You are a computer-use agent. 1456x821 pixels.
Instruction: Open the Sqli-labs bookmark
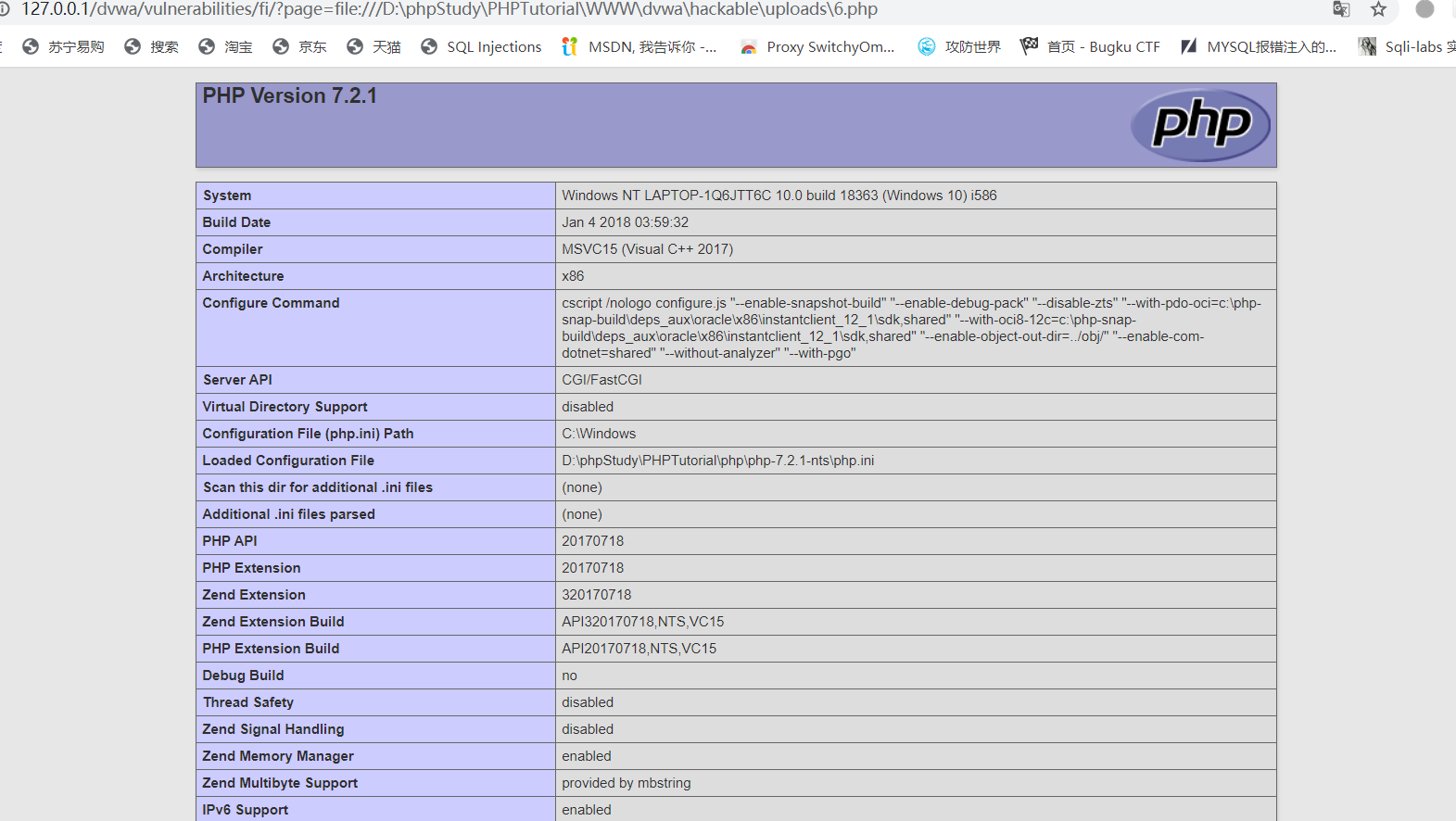pyautogui.click(x=1407, y=47)
